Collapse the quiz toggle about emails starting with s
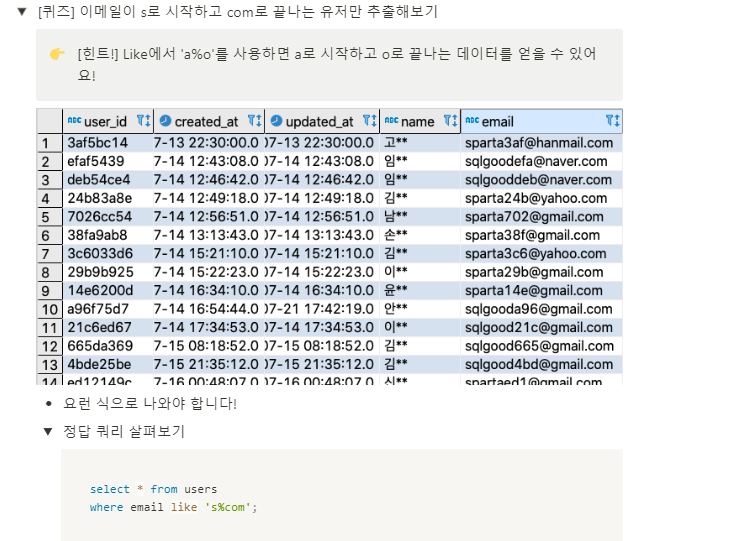738x541 pixels. point(22,12)
